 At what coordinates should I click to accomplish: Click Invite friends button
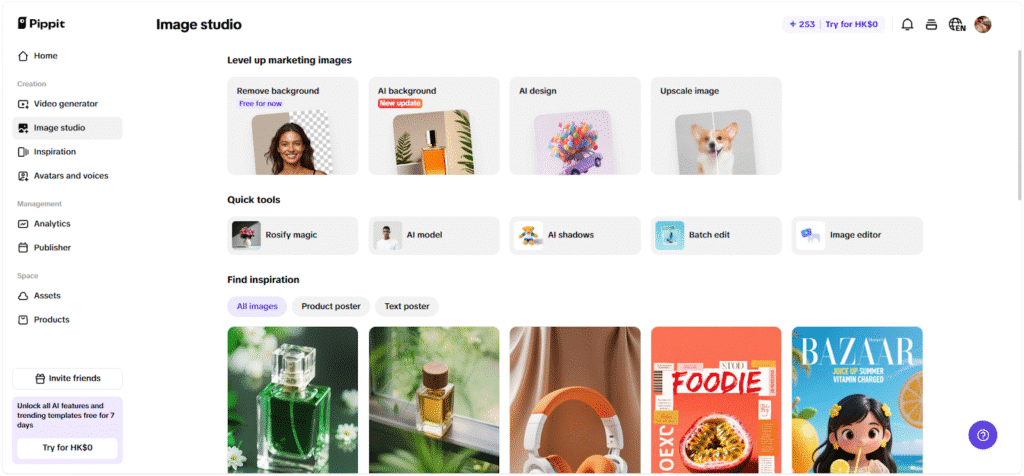(x=67, y=379)
